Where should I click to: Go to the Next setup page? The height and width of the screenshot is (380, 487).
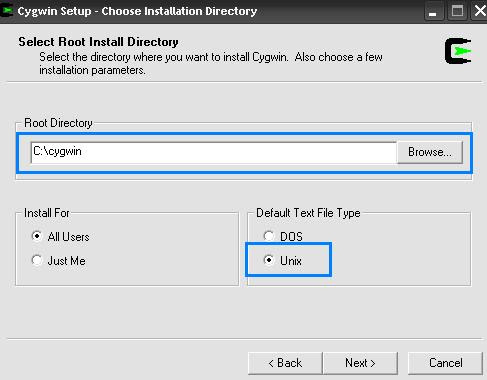[x=360, y=363]
